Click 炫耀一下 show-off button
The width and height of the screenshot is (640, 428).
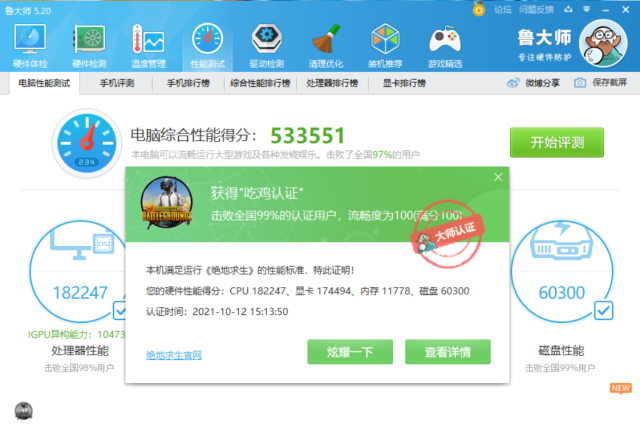coord(350,352)
